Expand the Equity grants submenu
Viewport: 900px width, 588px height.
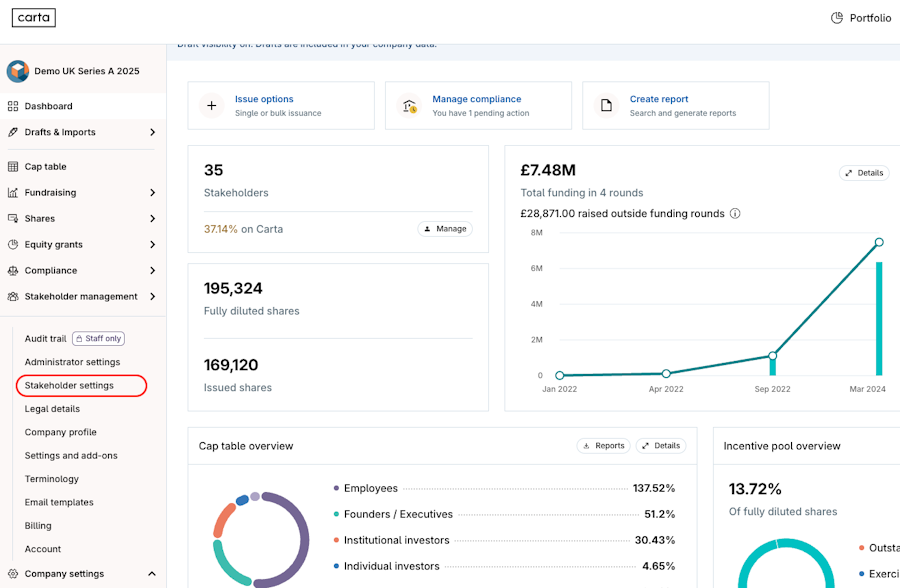click(152, 245)
